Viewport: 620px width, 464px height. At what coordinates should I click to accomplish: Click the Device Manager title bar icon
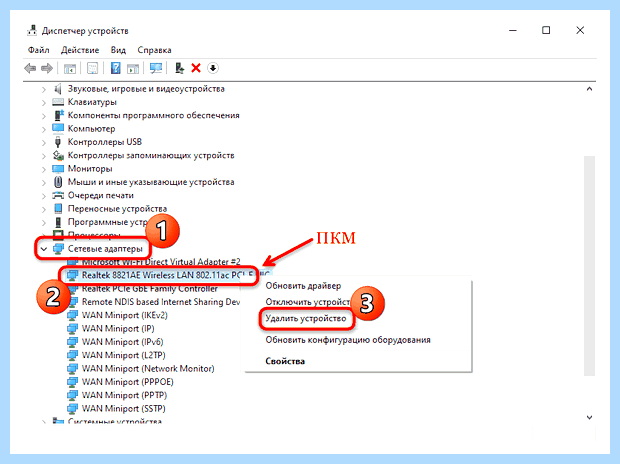(x=32, y=30)
